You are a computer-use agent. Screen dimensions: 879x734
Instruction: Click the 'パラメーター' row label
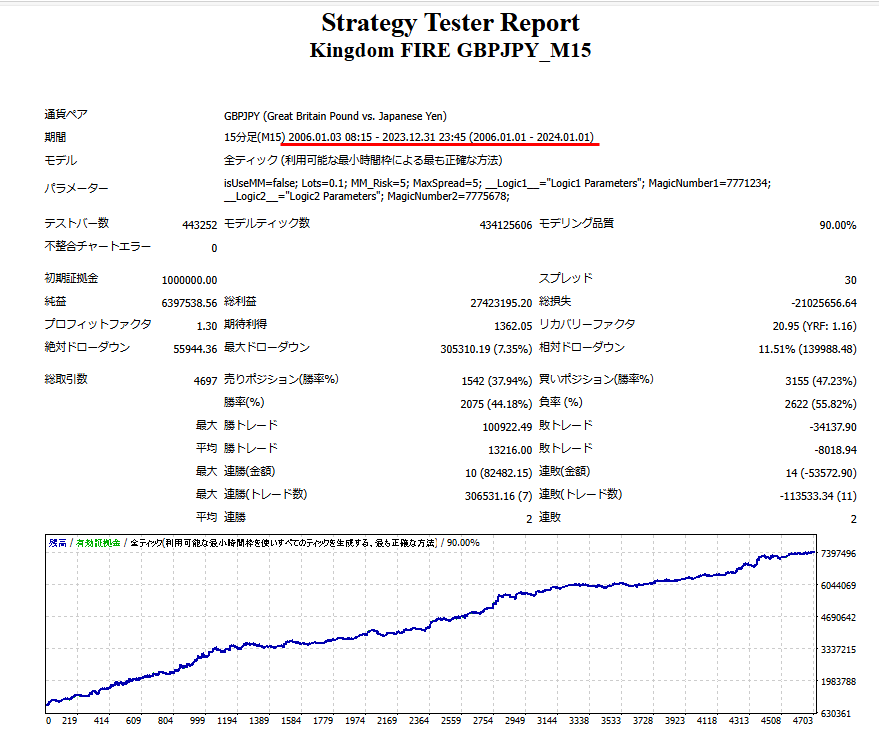[x=76, y=188]
